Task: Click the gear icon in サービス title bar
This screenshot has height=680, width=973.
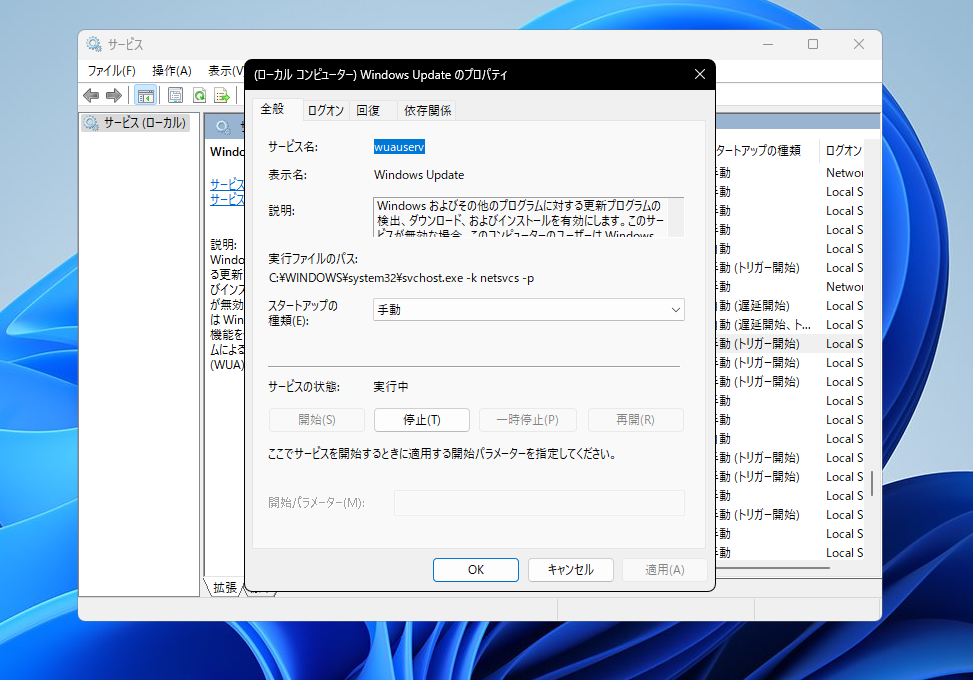Action: pyautogui.click(x=94, y=44)
